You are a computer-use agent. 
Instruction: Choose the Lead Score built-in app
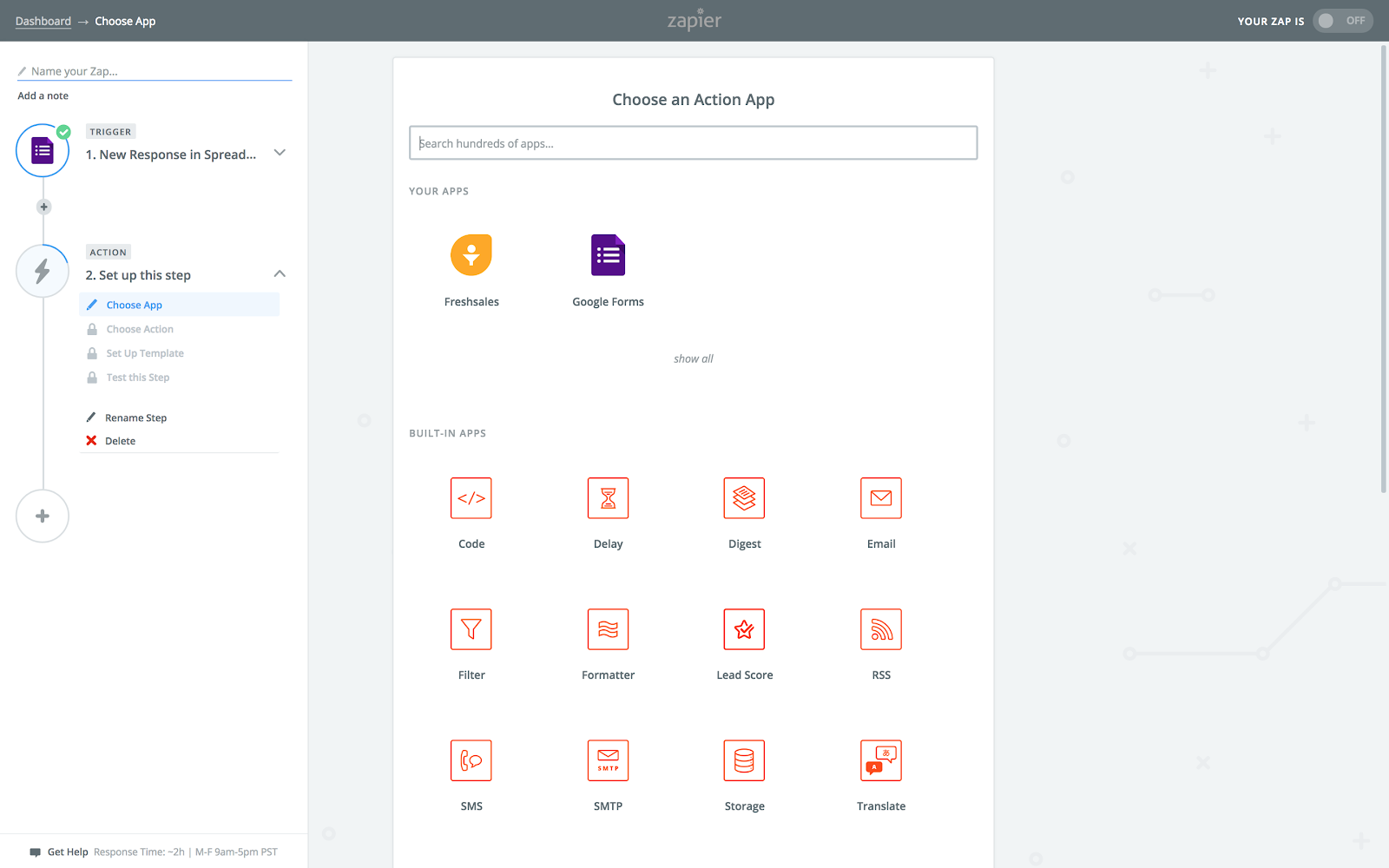pyautogui.click(x=744, y=629)
